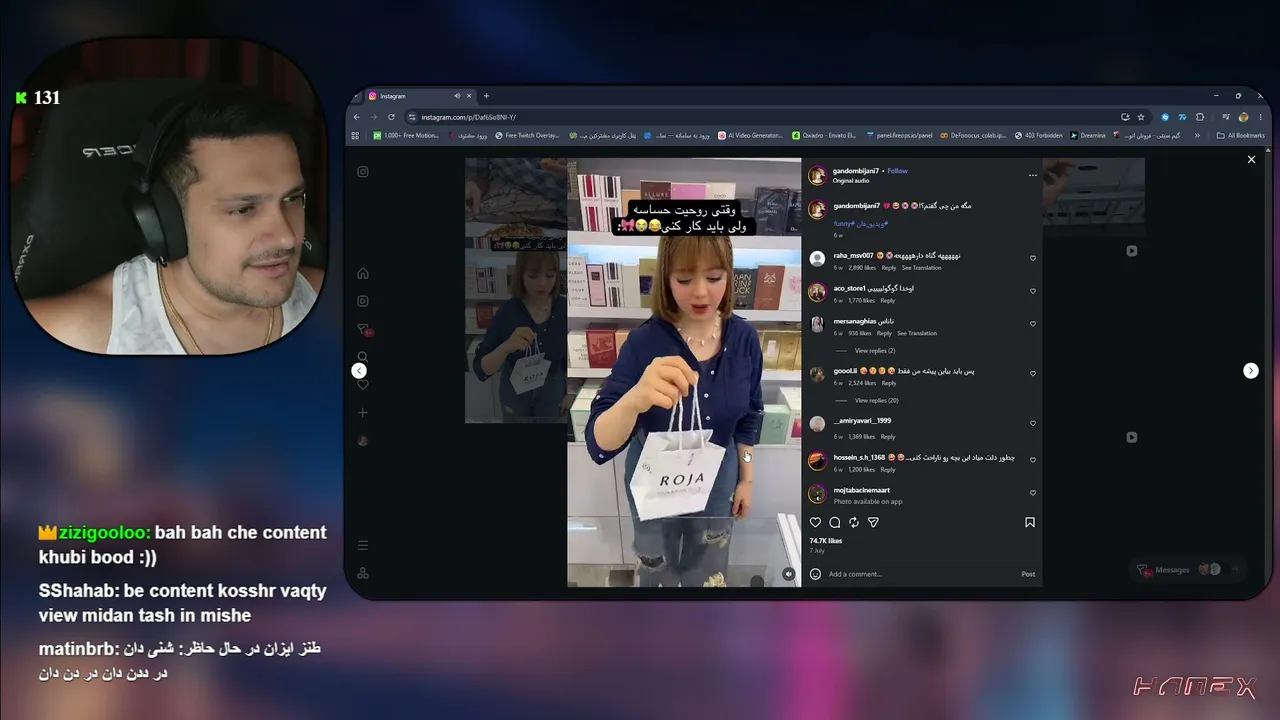Click the browser Back button
This screenshot has height=720, width=1280.
coord(357,117)
